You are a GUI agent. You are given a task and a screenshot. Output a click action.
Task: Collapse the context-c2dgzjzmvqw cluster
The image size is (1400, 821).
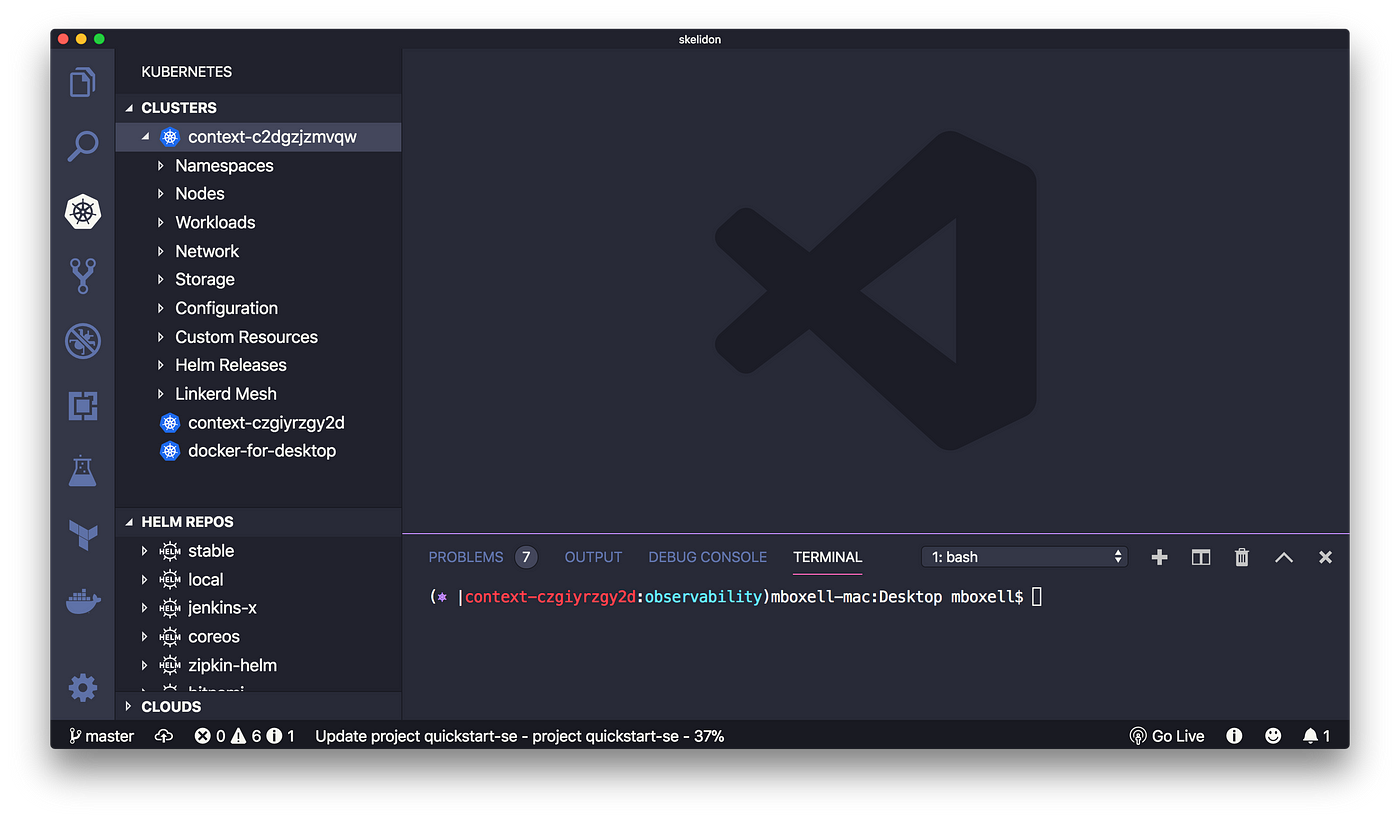[146, 137]
